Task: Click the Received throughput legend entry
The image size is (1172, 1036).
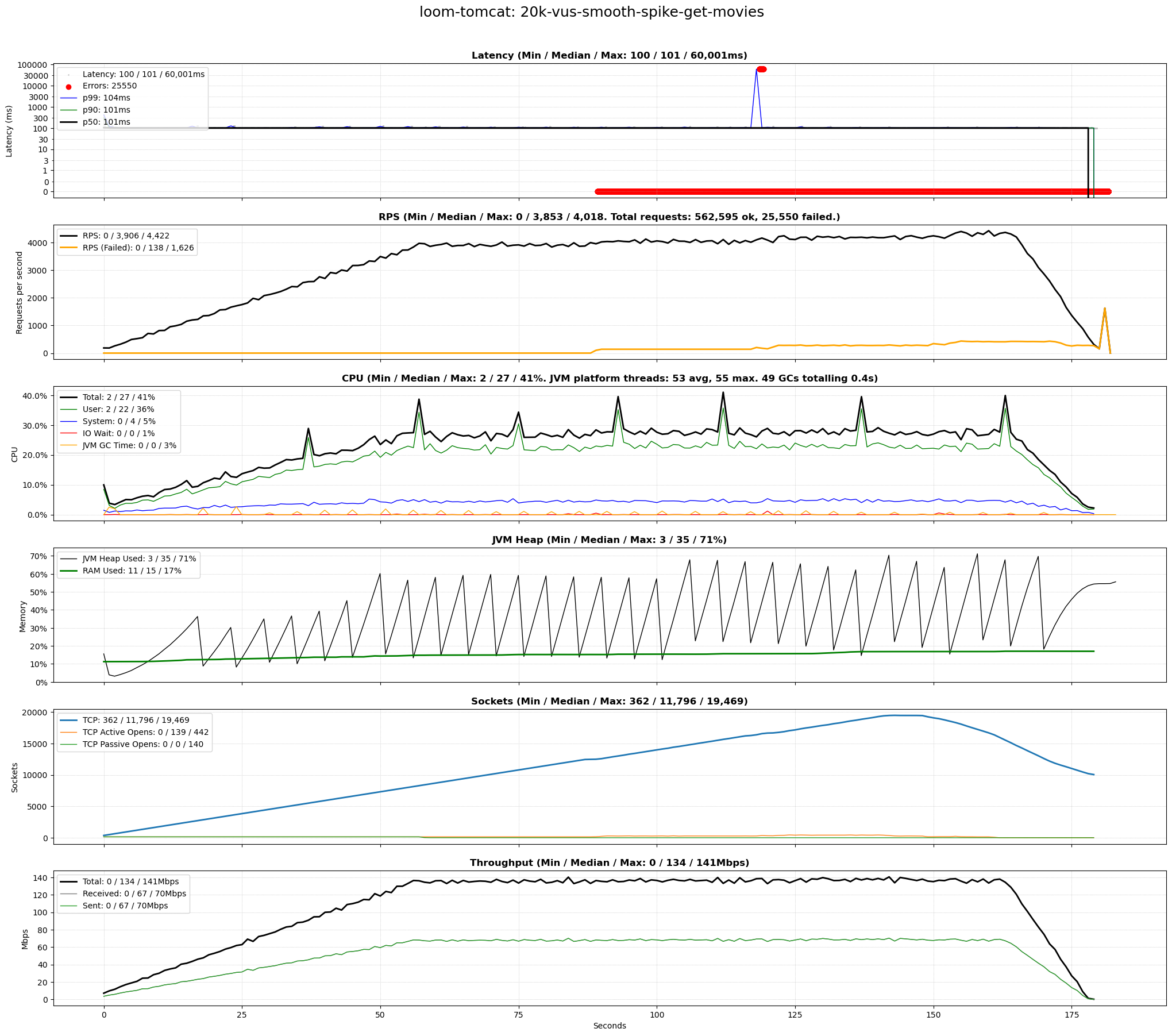Action: point(134,893)
